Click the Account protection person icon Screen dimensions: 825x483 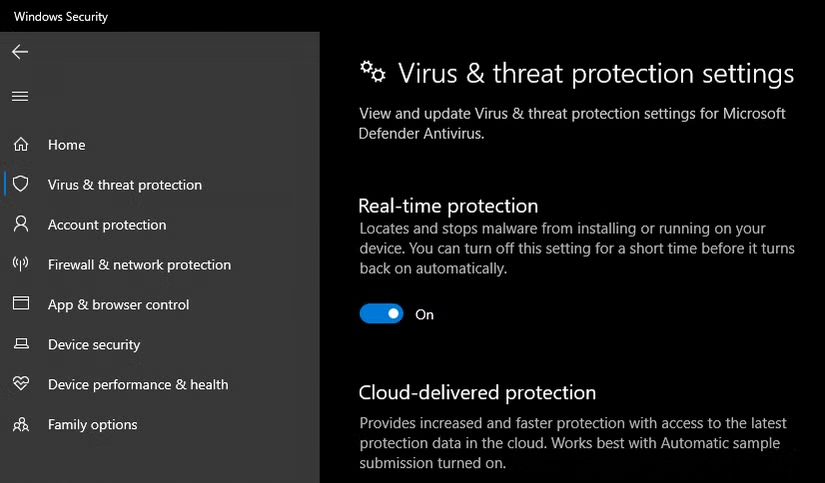click(x=20, y=225)
